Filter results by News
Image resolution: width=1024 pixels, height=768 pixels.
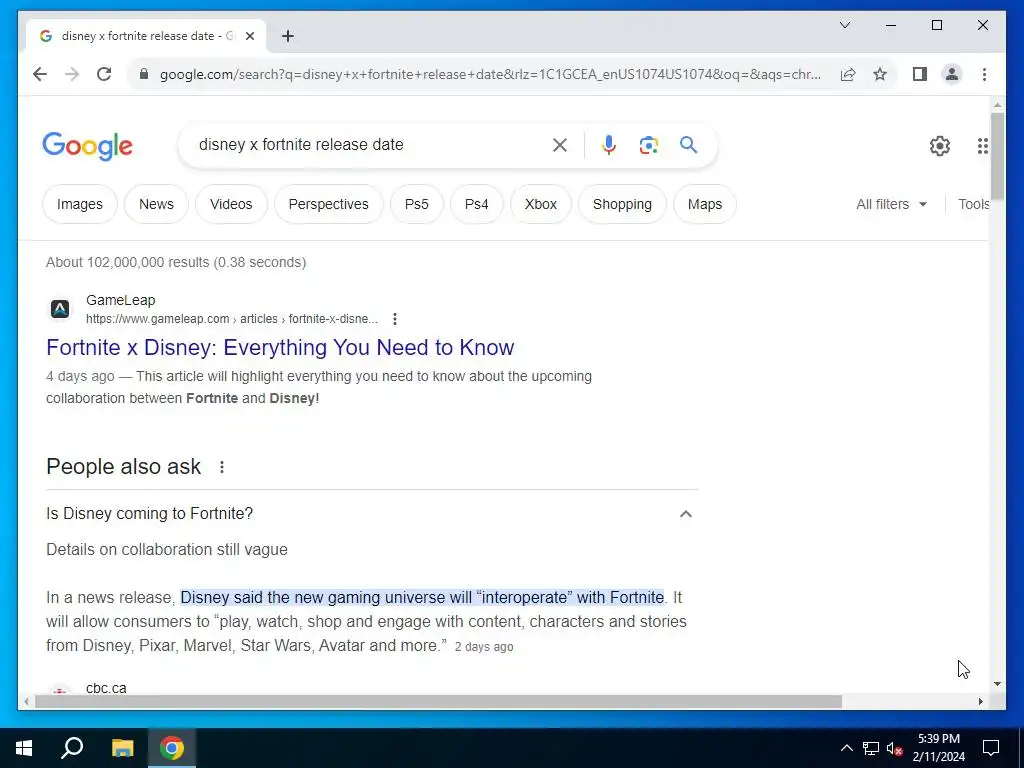click(x=156, y=204)
